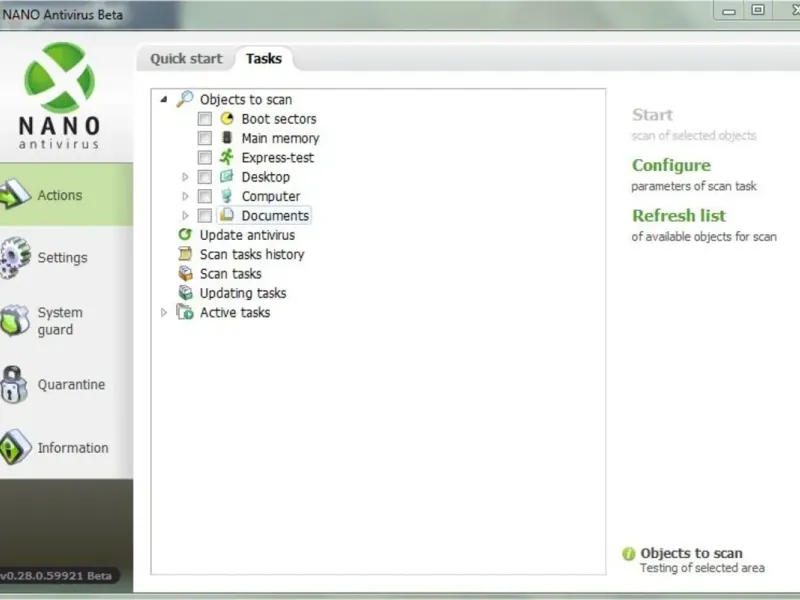Click the System guard shield icon
The width and height of the screenshot is (800, 600).
[15, 321]
